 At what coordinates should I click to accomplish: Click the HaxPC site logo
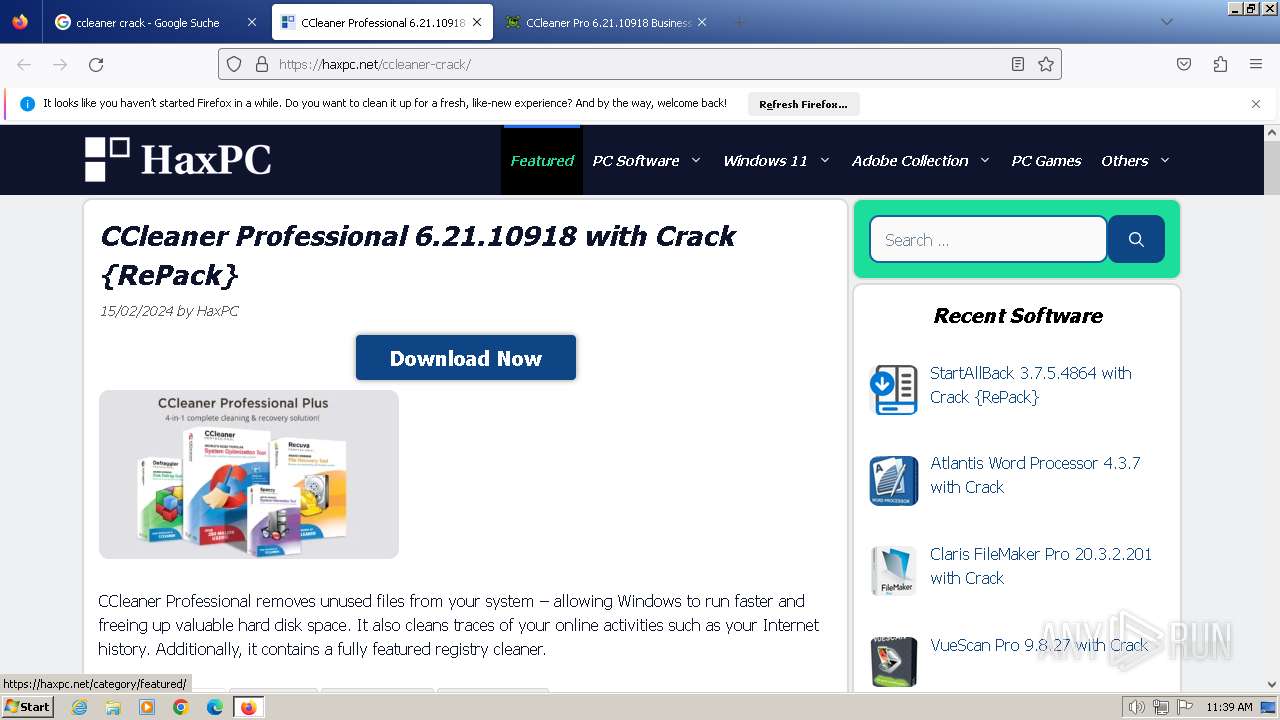pos(178,160)
